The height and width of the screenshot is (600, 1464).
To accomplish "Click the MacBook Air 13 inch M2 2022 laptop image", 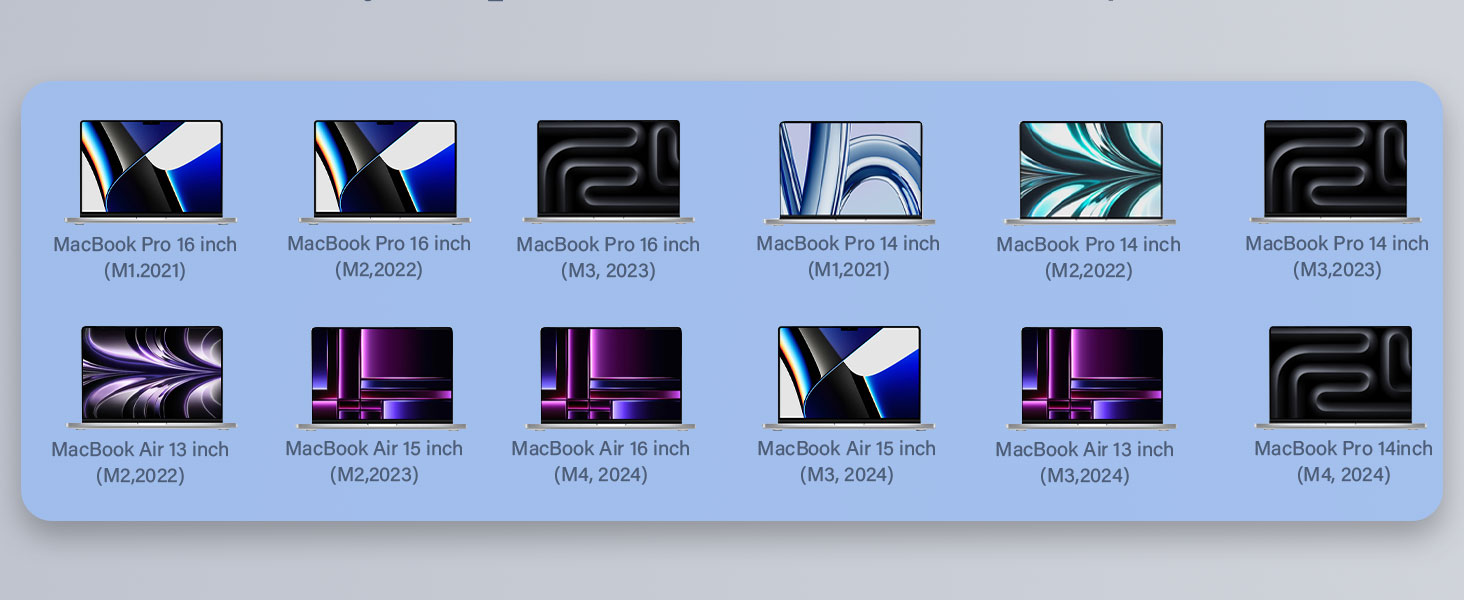I will [x=151, y=375].
